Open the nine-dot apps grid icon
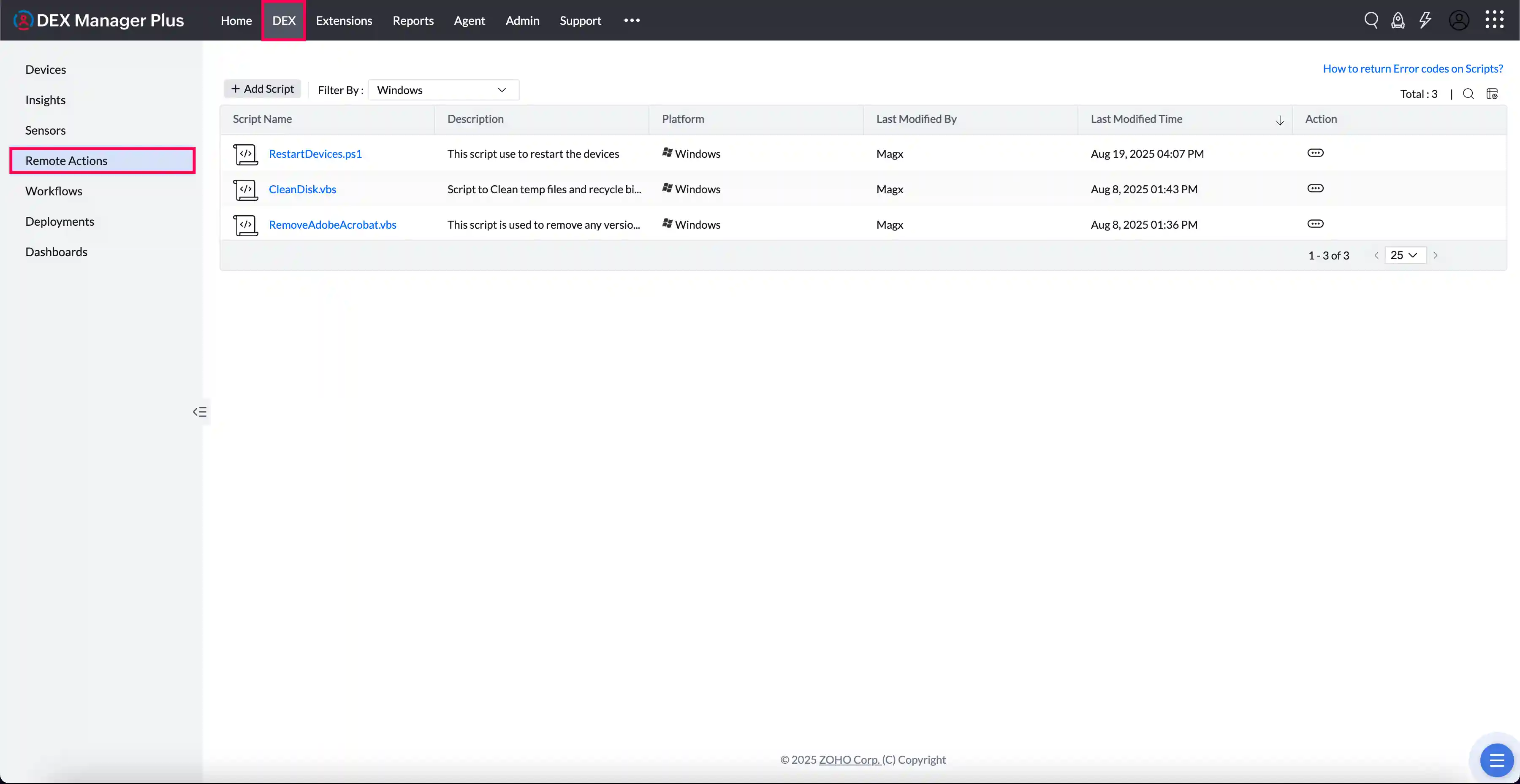Image resolution: width=1520 pixels, height=784 pixels. pyautogui.click(x=1494, y=20)
